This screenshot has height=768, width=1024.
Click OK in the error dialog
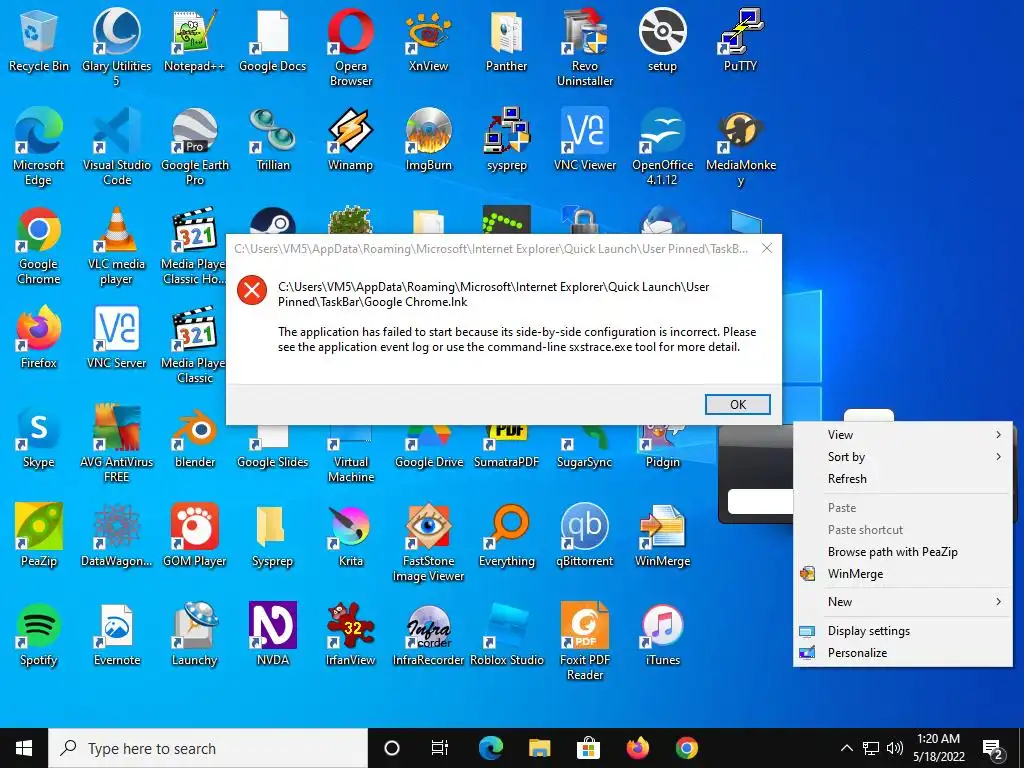click(x=737, y=404)
